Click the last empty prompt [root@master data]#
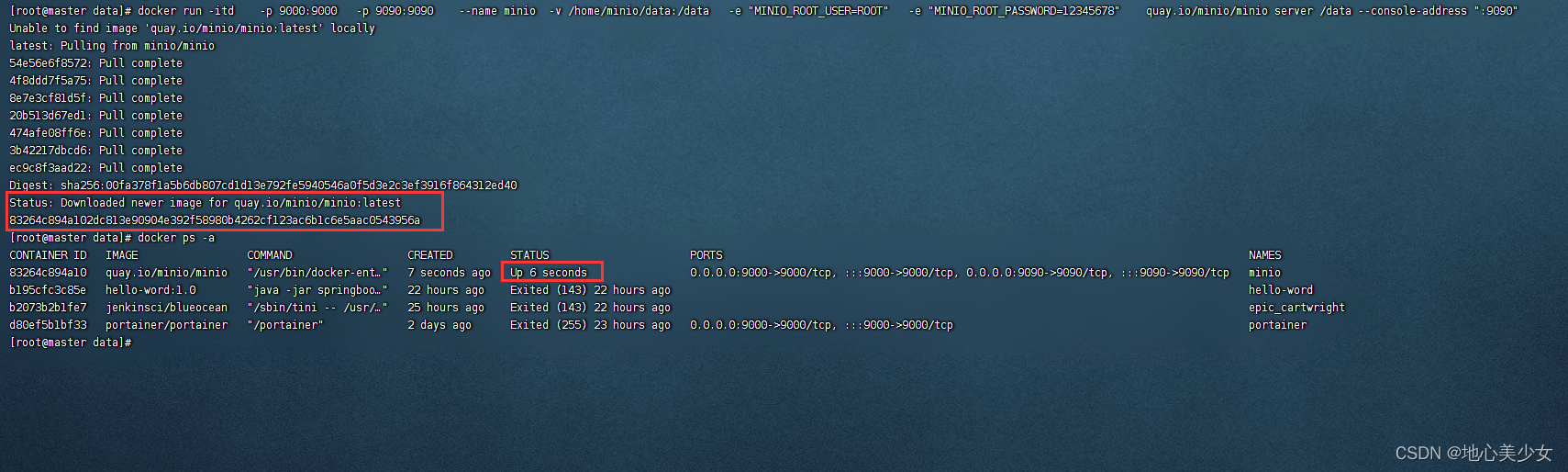Screen dimensions: 1568x472 pos(71,343)
